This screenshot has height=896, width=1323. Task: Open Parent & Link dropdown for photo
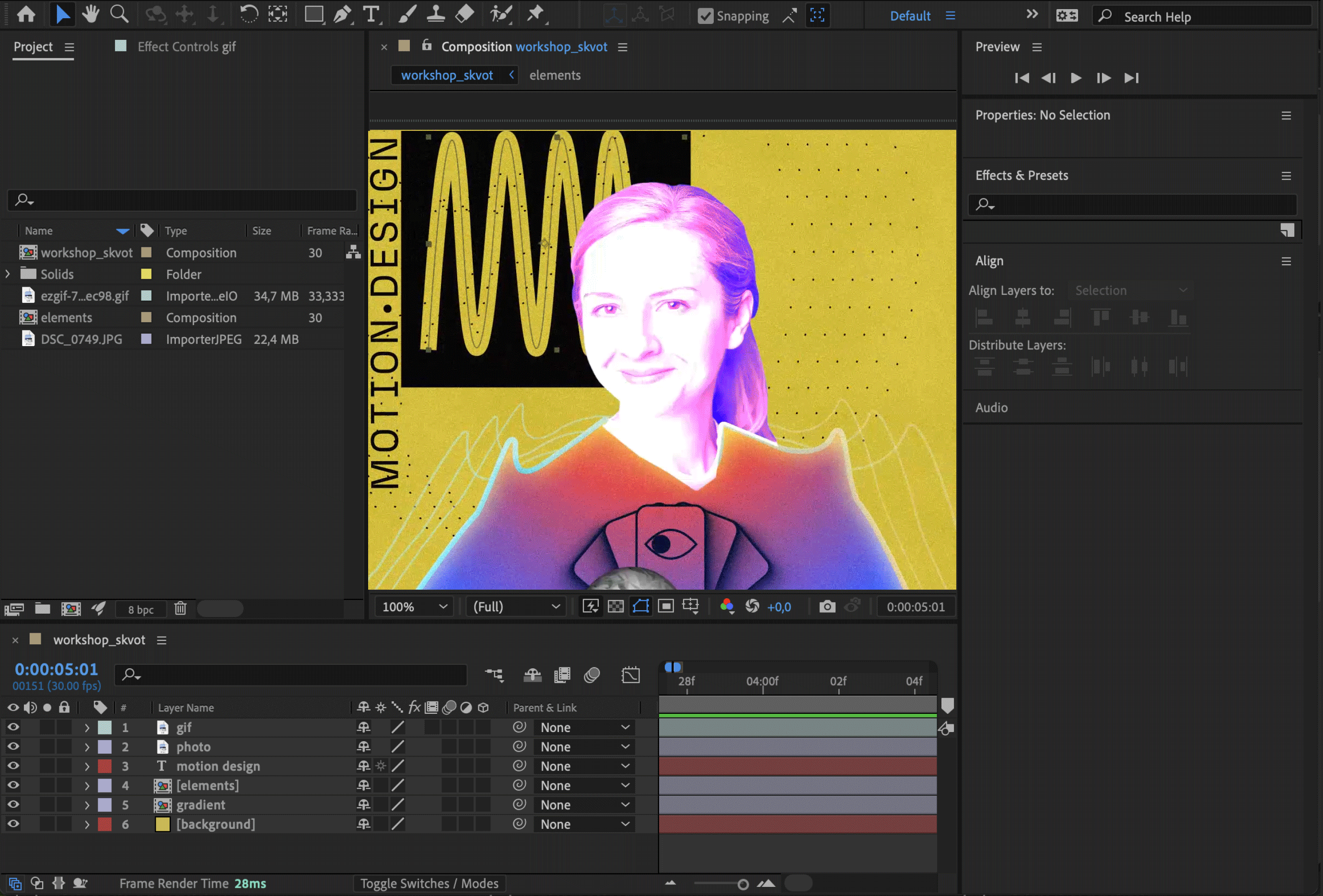click(x=584, y=746)
